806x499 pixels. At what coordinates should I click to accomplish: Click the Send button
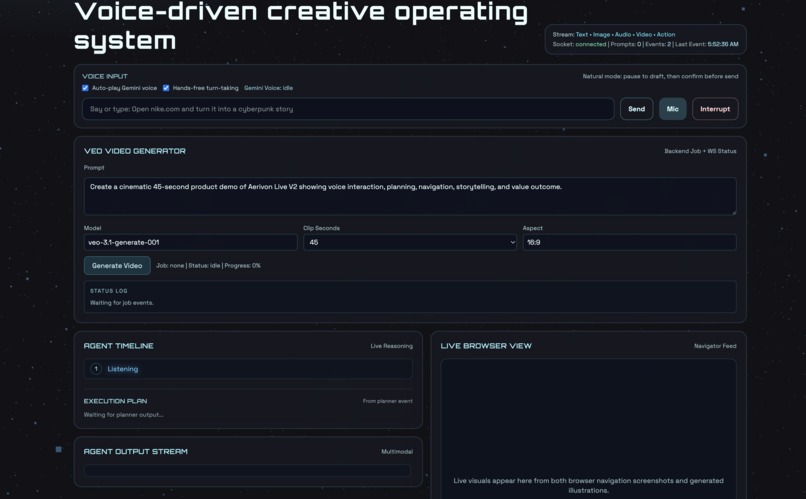point(636,109)
